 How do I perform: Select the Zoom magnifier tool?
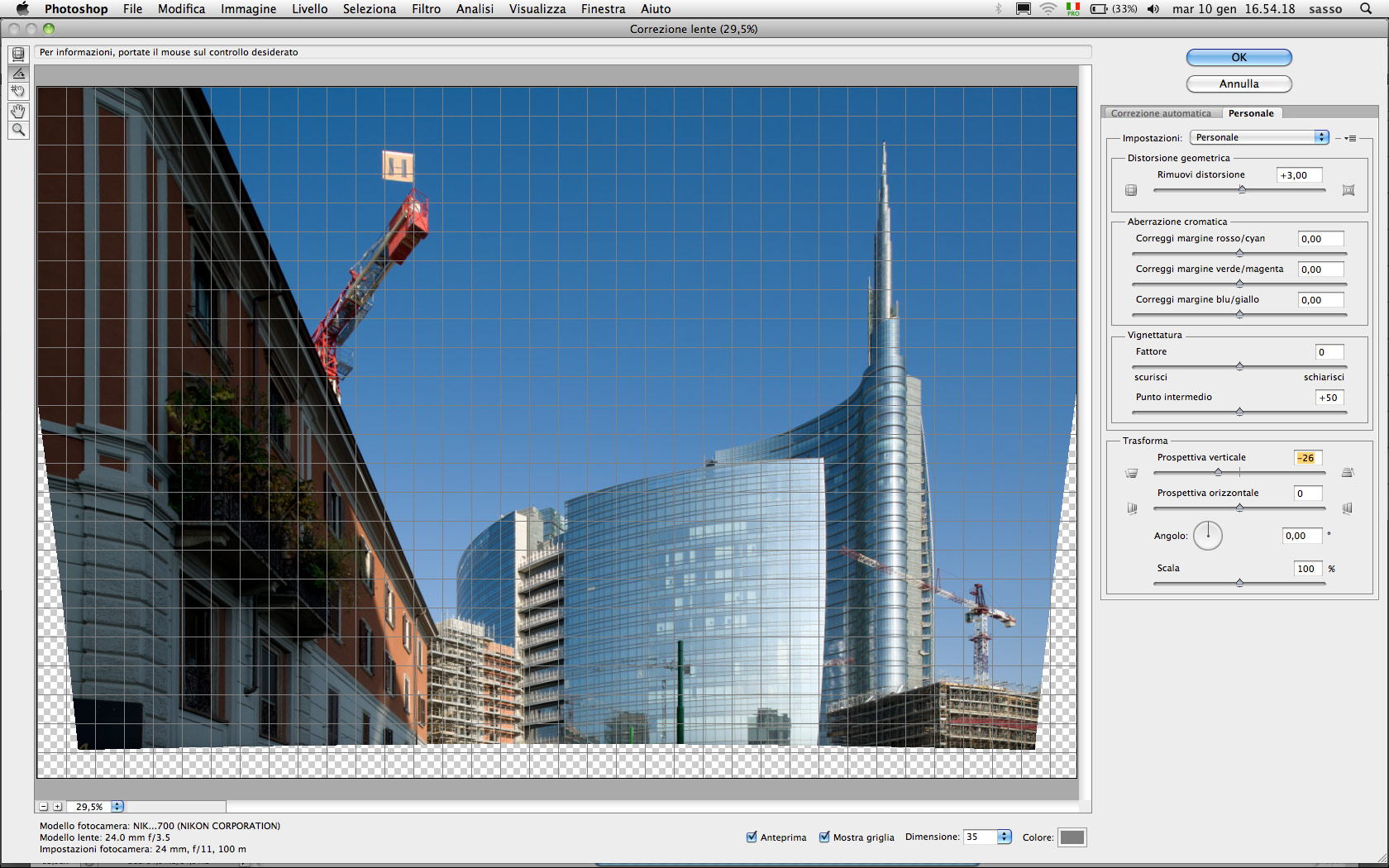click(x=18, y=130)
